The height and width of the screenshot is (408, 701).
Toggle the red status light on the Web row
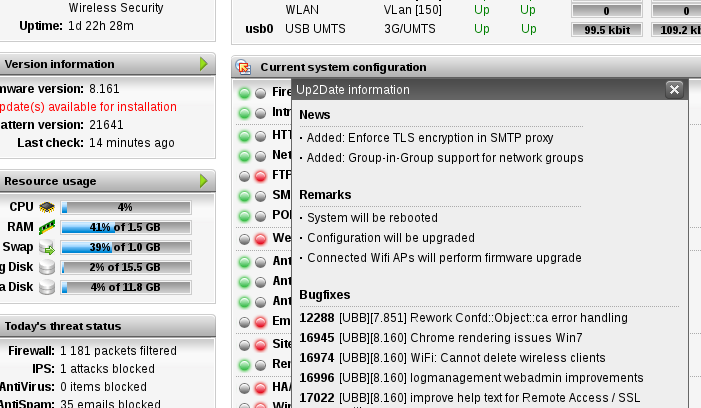pos(260,238)
